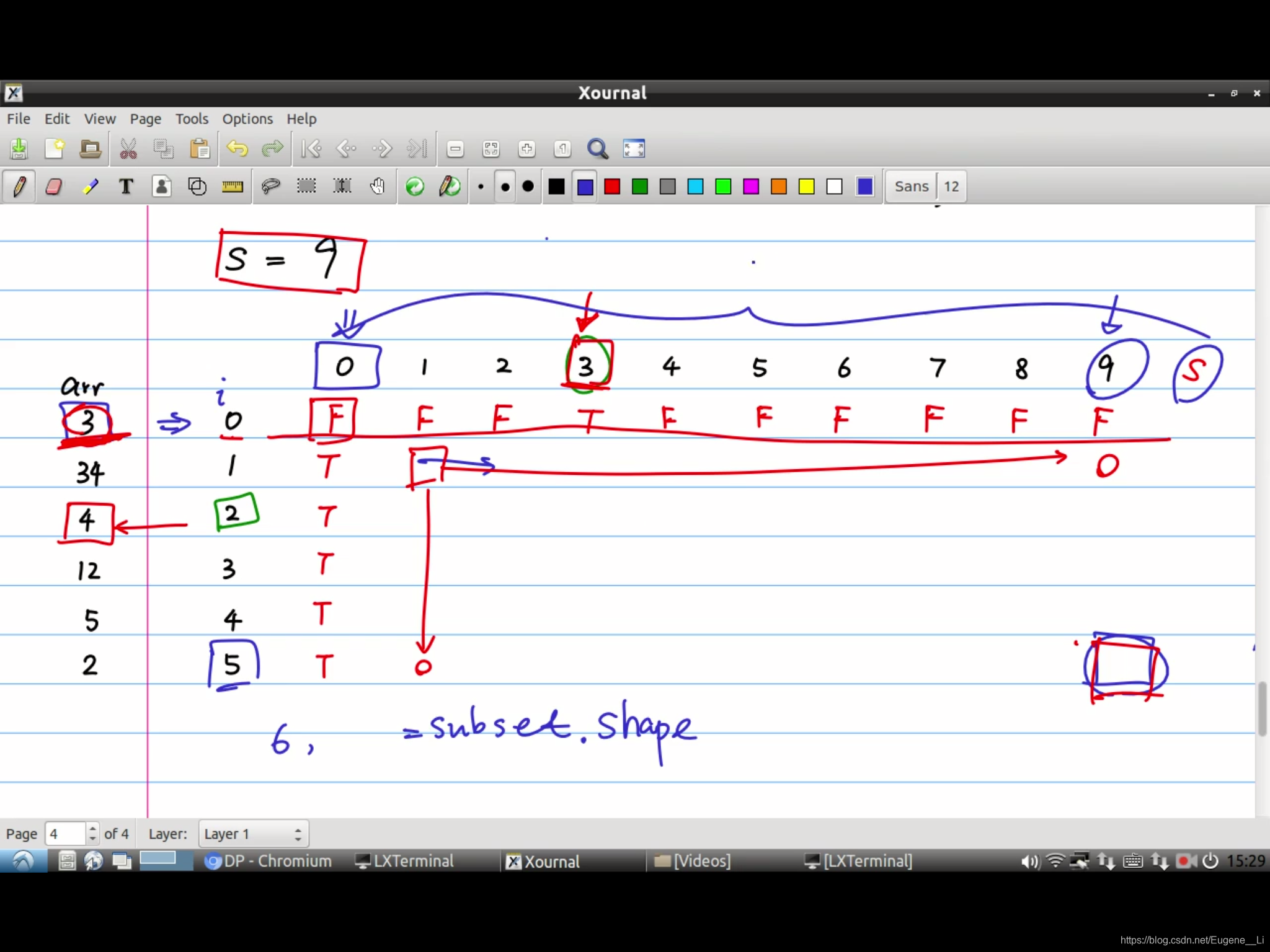Click the page number input field
Screen dimensions: 1270x952
[65, 834]
